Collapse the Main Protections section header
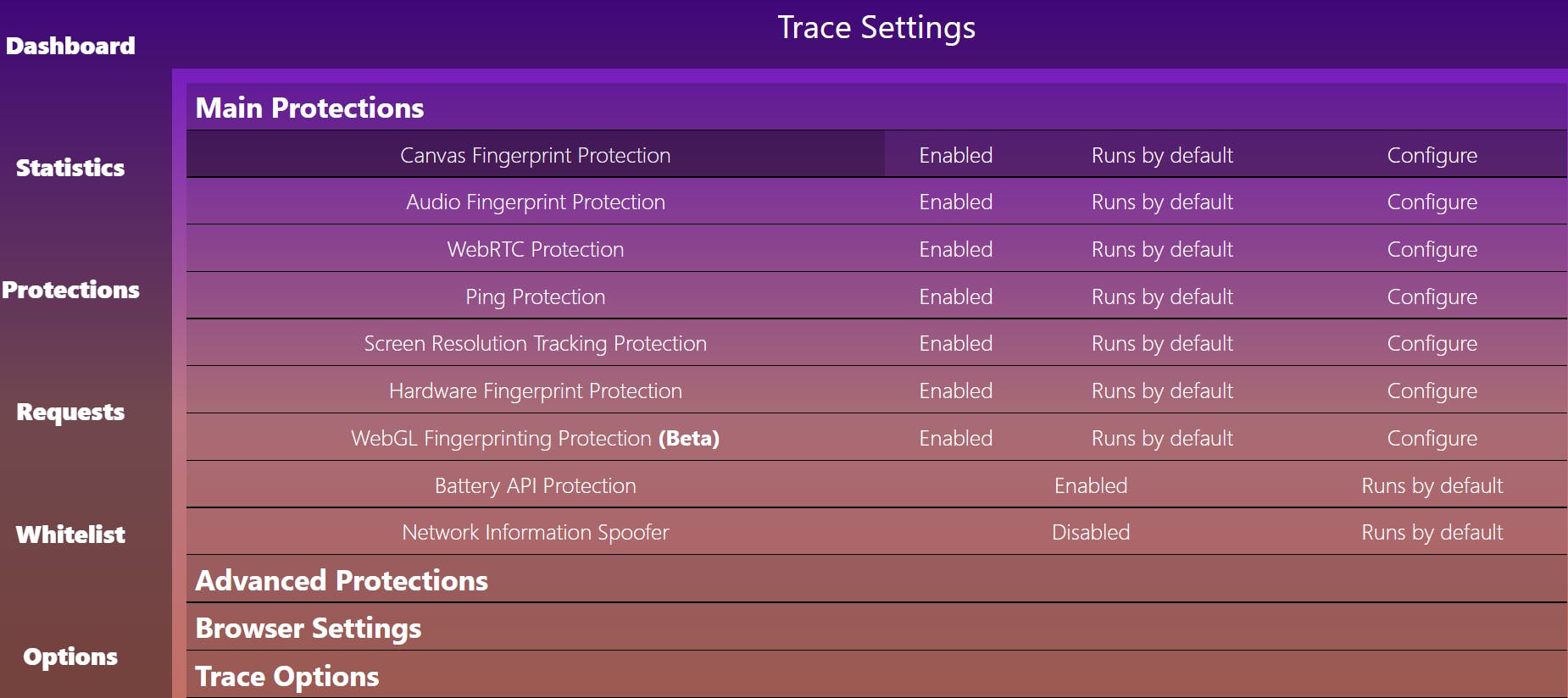The height and width of the screenshot is (698, 1568). point(309,108)
